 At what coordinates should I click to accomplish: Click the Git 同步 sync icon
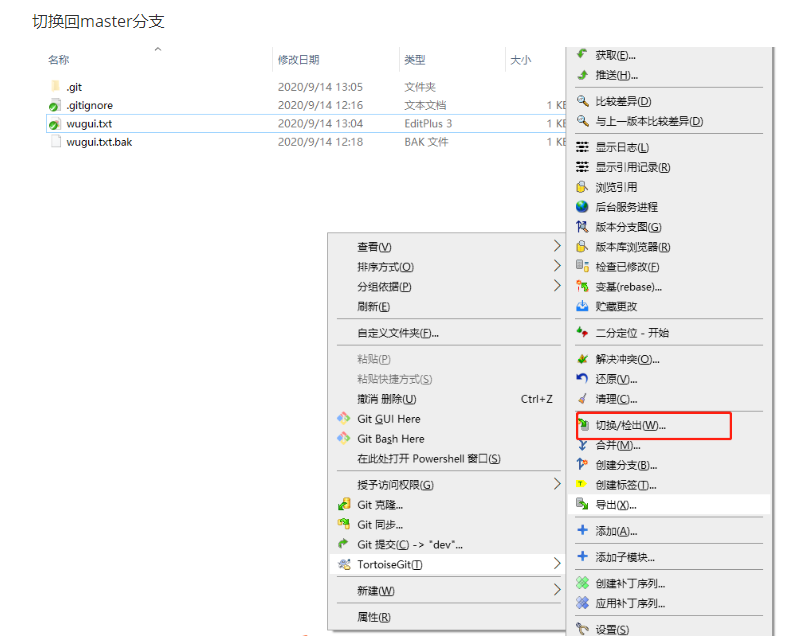344,524
